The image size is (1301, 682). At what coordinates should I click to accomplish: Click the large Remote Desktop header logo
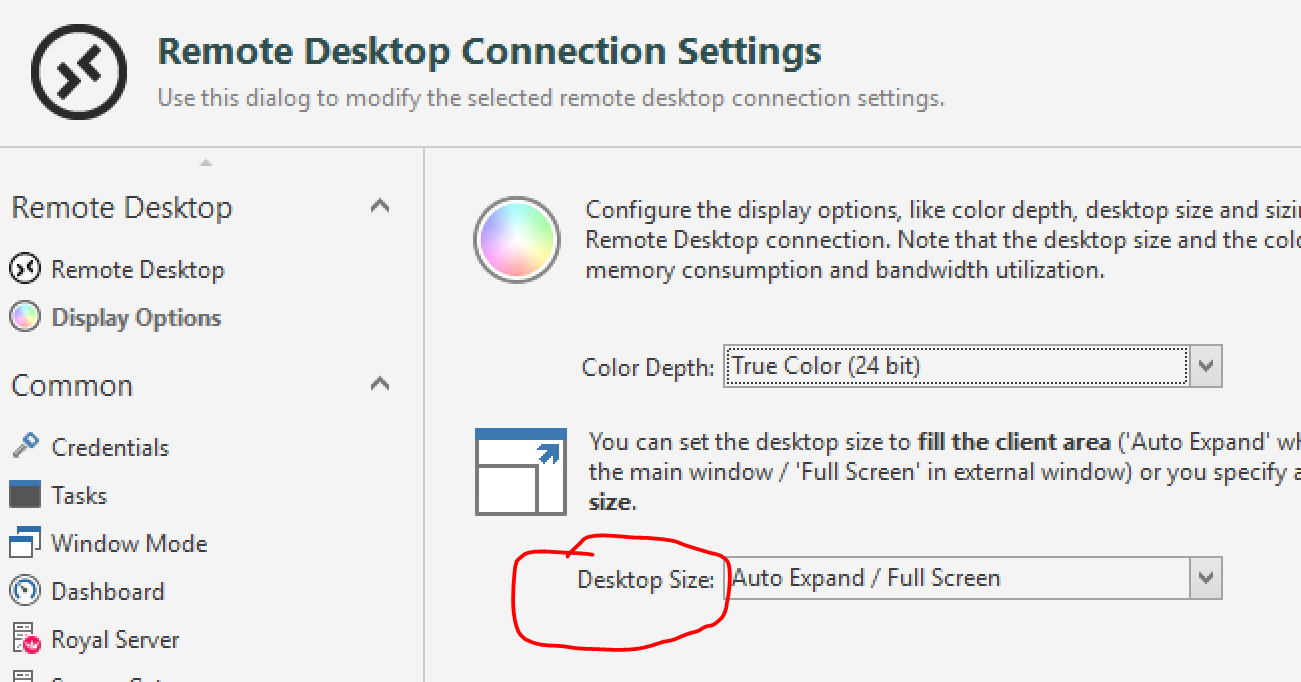click(79, 71)
